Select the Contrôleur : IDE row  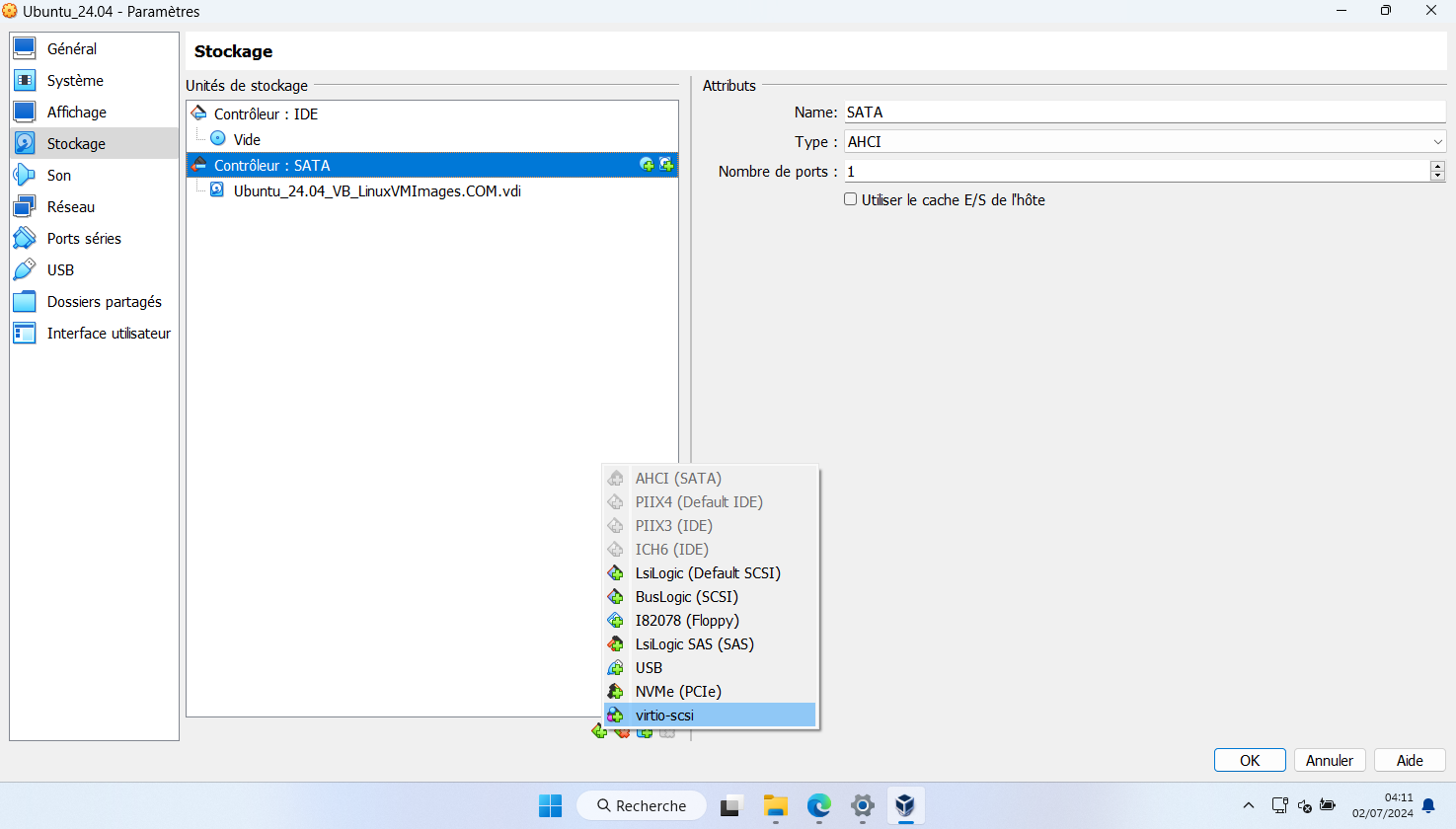[432, 113]
